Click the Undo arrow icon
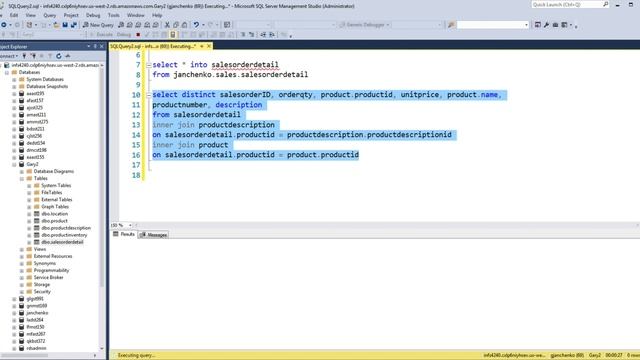Image resolution: width=640 pixels, height=360 pixels. click(x=196, y=25)
